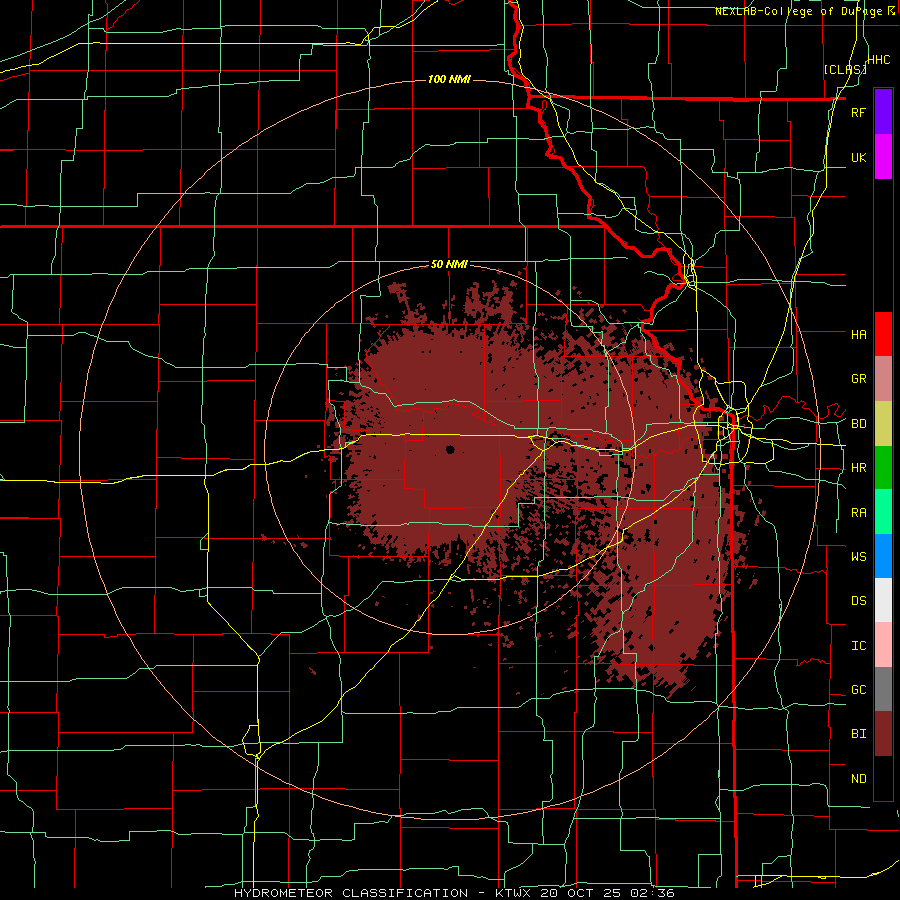The height and width of the screenshot is (900, 900).
Task: Click the 100 NMI range ring label
Action: tap(449, 79)
